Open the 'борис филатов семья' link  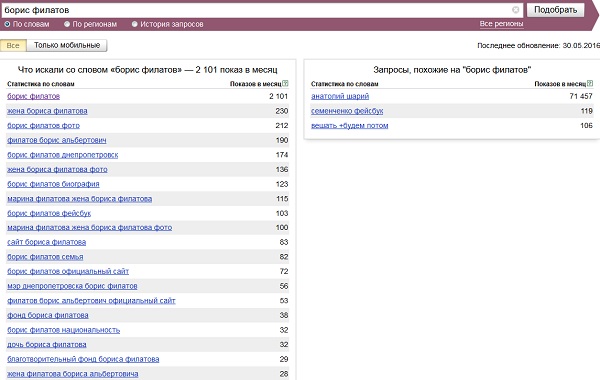[45, 257]
